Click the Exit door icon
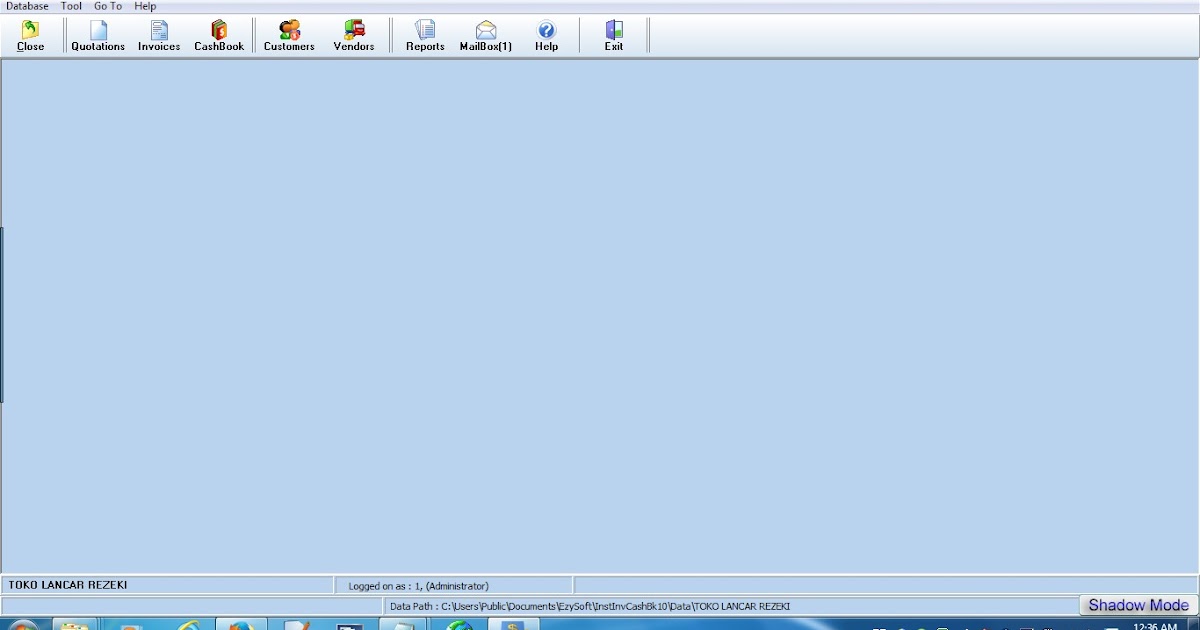1200x630 pixels. pos(614,35)
